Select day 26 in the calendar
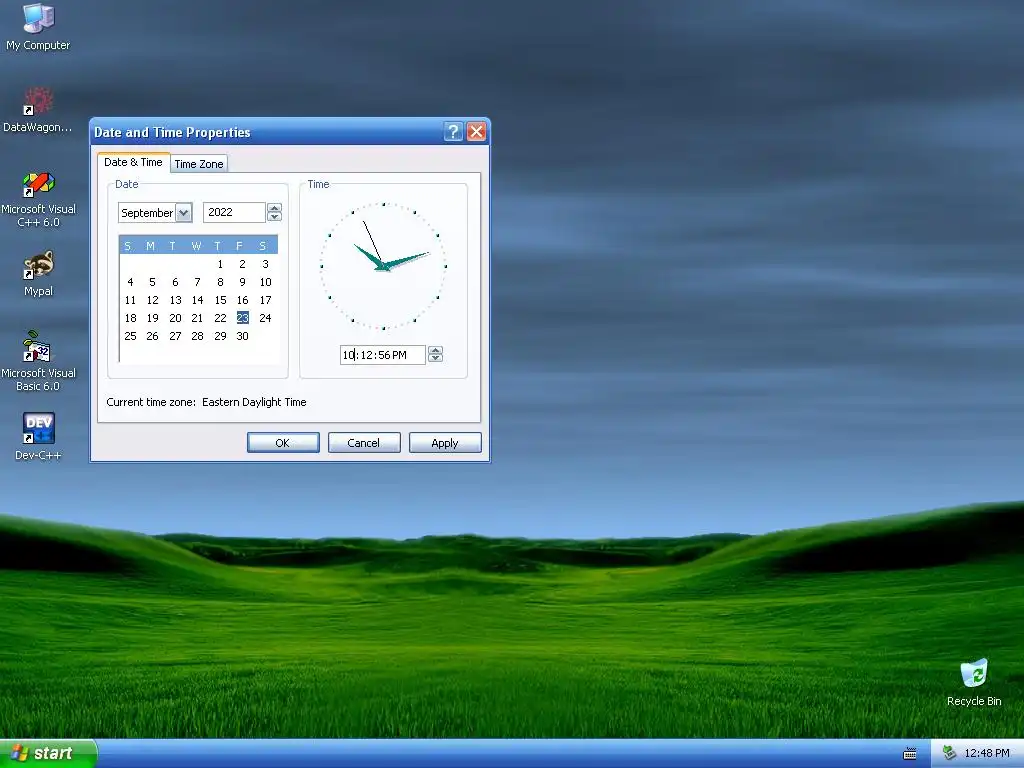Viewport: 1024px width, 768px height. pyautogui.click(x=152, y=336)
